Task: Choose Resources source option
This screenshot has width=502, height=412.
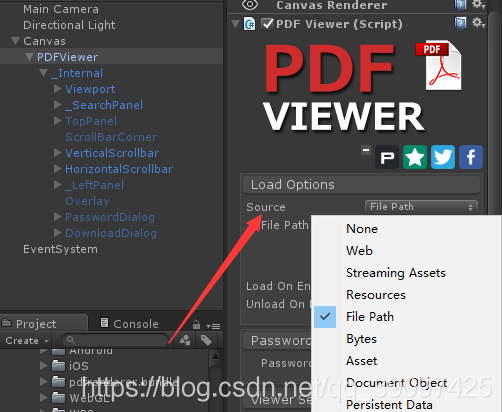Action: (406, 295)
